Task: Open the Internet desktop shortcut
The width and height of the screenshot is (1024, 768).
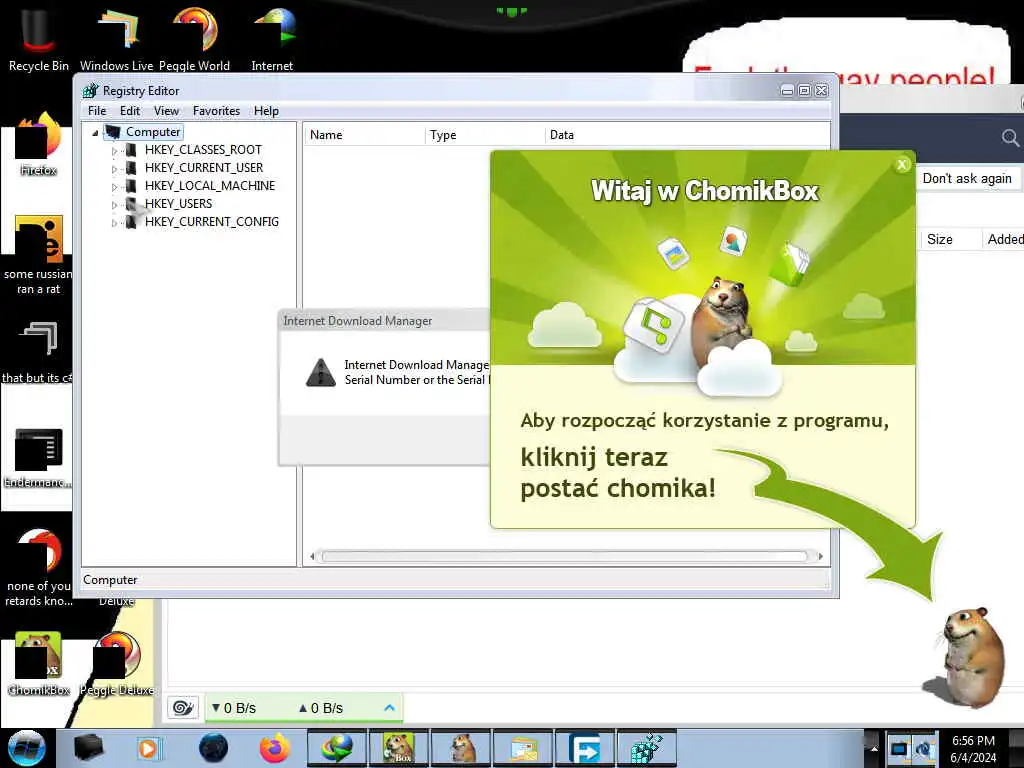Action: point(272,38)
